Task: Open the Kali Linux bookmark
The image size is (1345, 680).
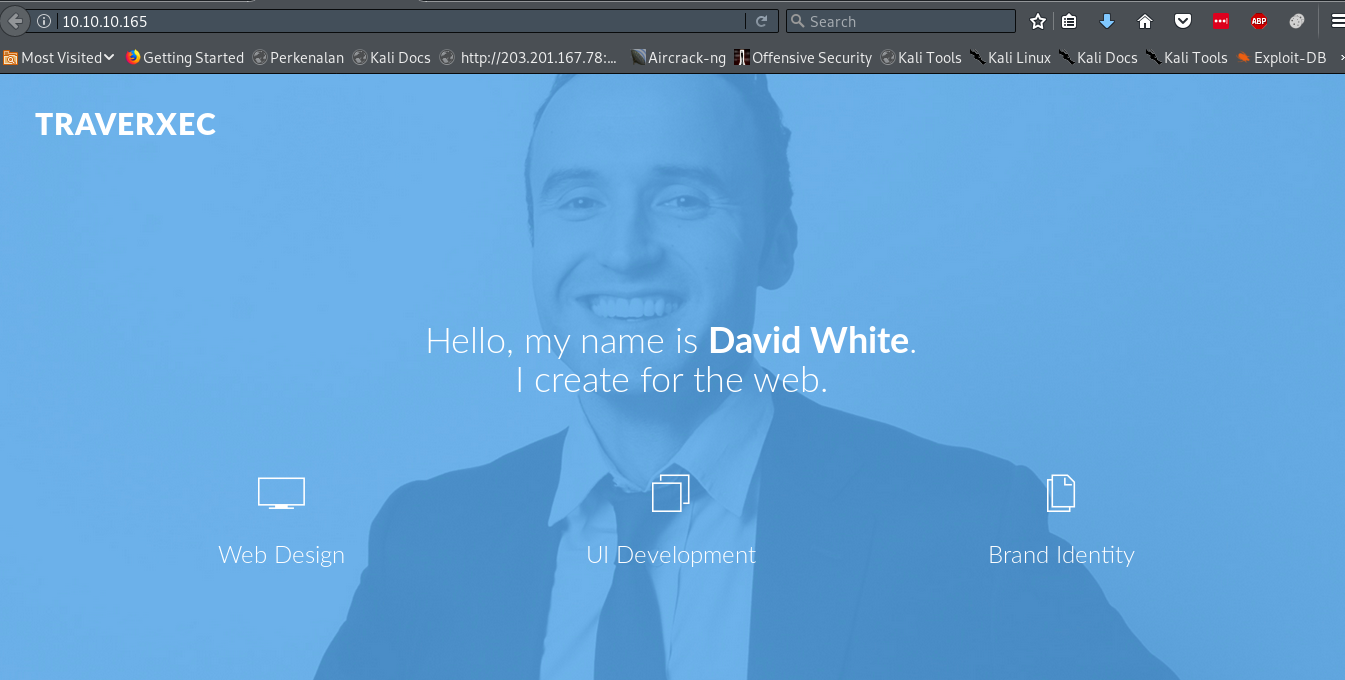Action: tap(1010, 58)
